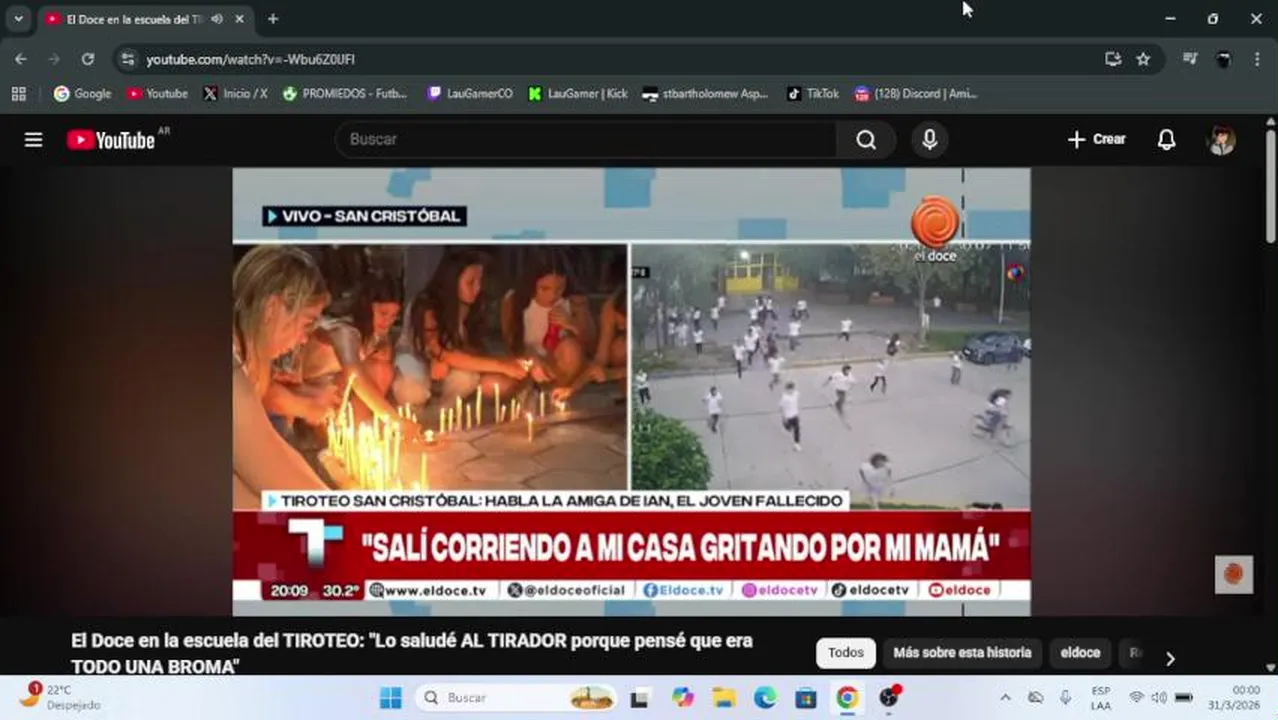Image resolution: width=1278 pixels, height=720 pixels.
Task: Open stbartholomew bookmark
Action: (705, 93)
